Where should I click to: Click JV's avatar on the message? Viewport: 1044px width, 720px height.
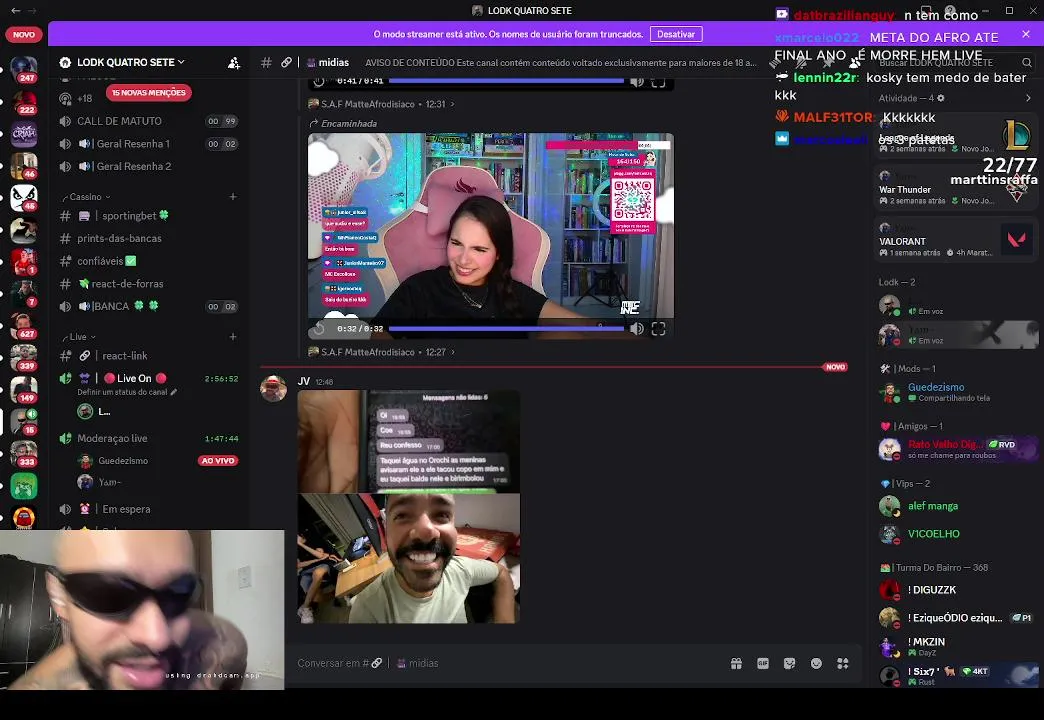click(273, 388)
